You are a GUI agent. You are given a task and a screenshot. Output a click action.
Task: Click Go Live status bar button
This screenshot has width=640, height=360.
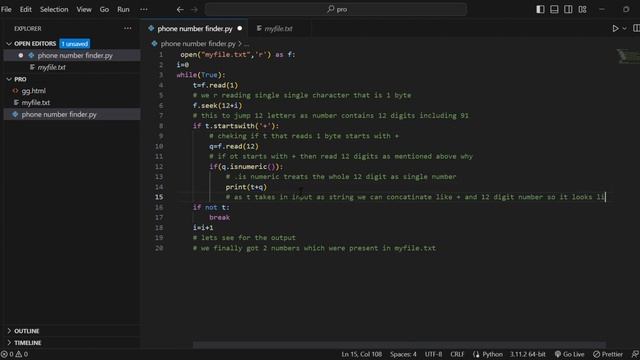pyautogui.click(x=569, y=354)
